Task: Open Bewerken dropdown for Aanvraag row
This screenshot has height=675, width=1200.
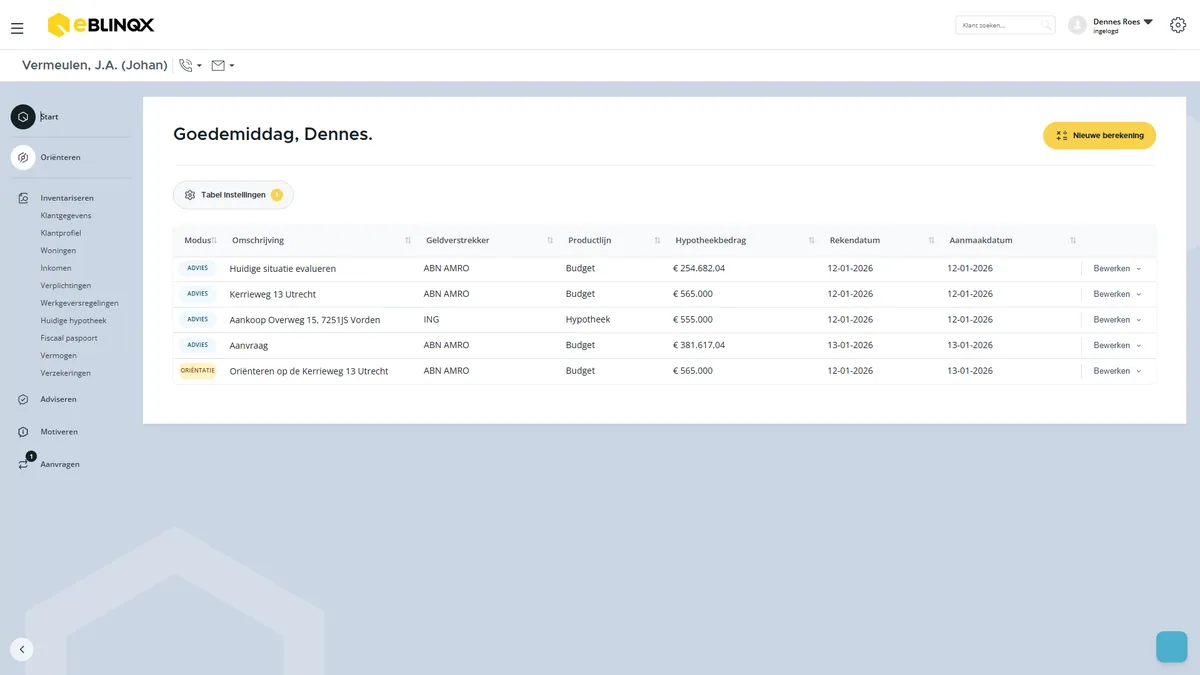Action: 1117,345
